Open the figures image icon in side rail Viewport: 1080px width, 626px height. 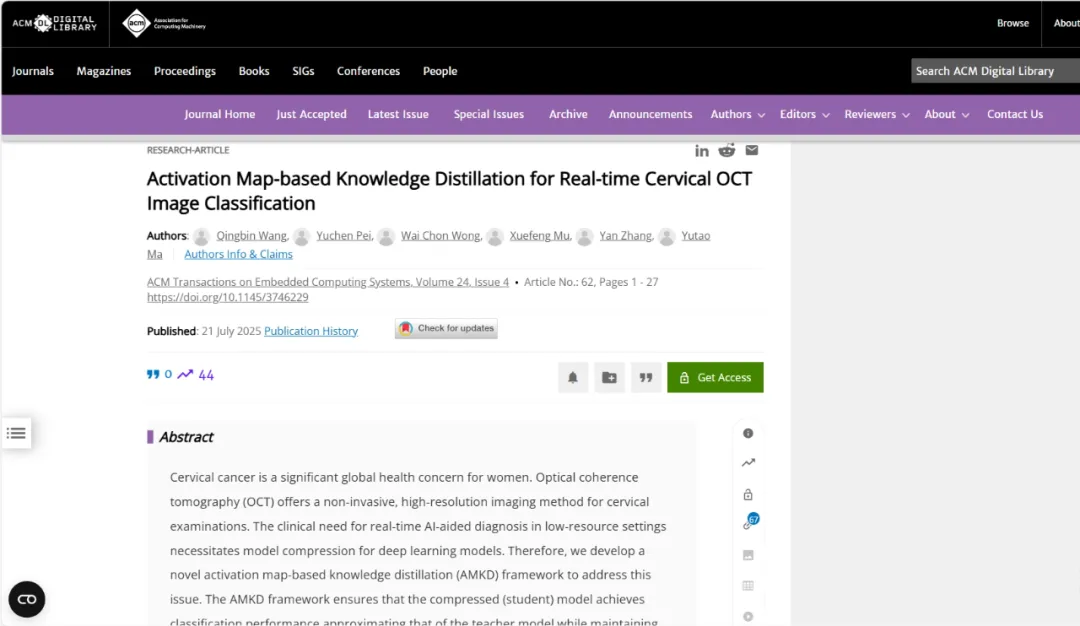tap(748, 555)
